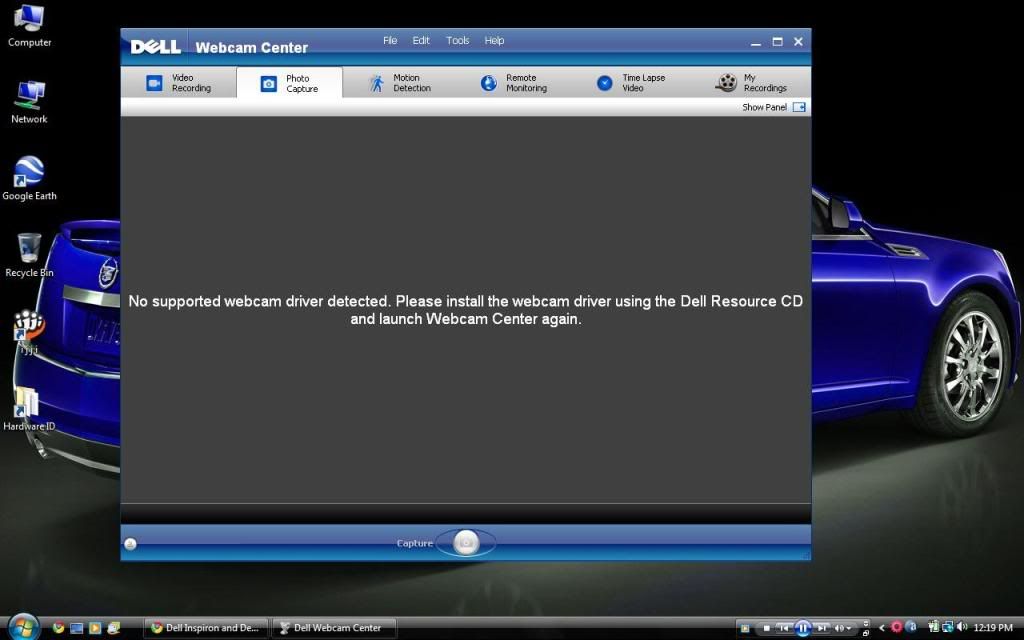
Task: Restore the media player from the taskbar toolbar
Action: [x=866, y=633]
